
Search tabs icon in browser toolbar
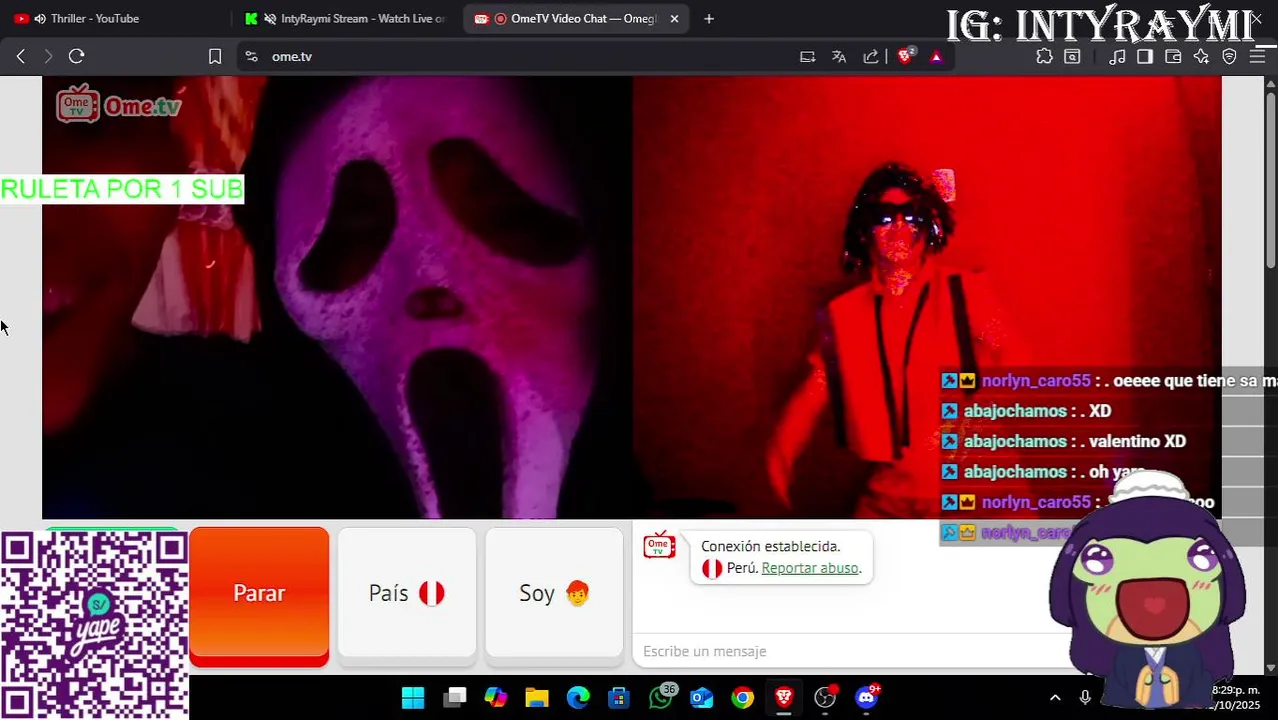1072,57
